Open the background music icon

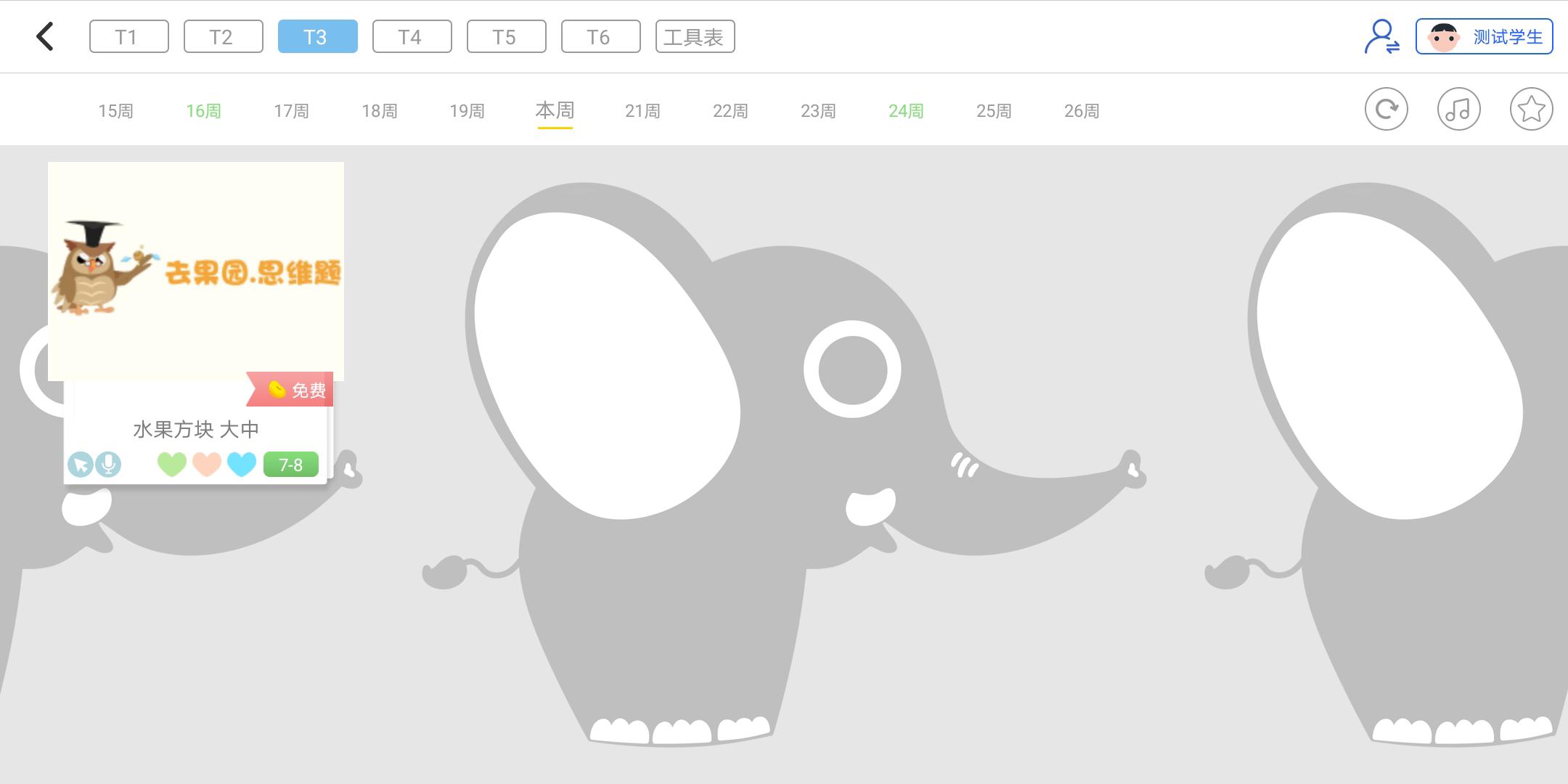pos(1460,109)
